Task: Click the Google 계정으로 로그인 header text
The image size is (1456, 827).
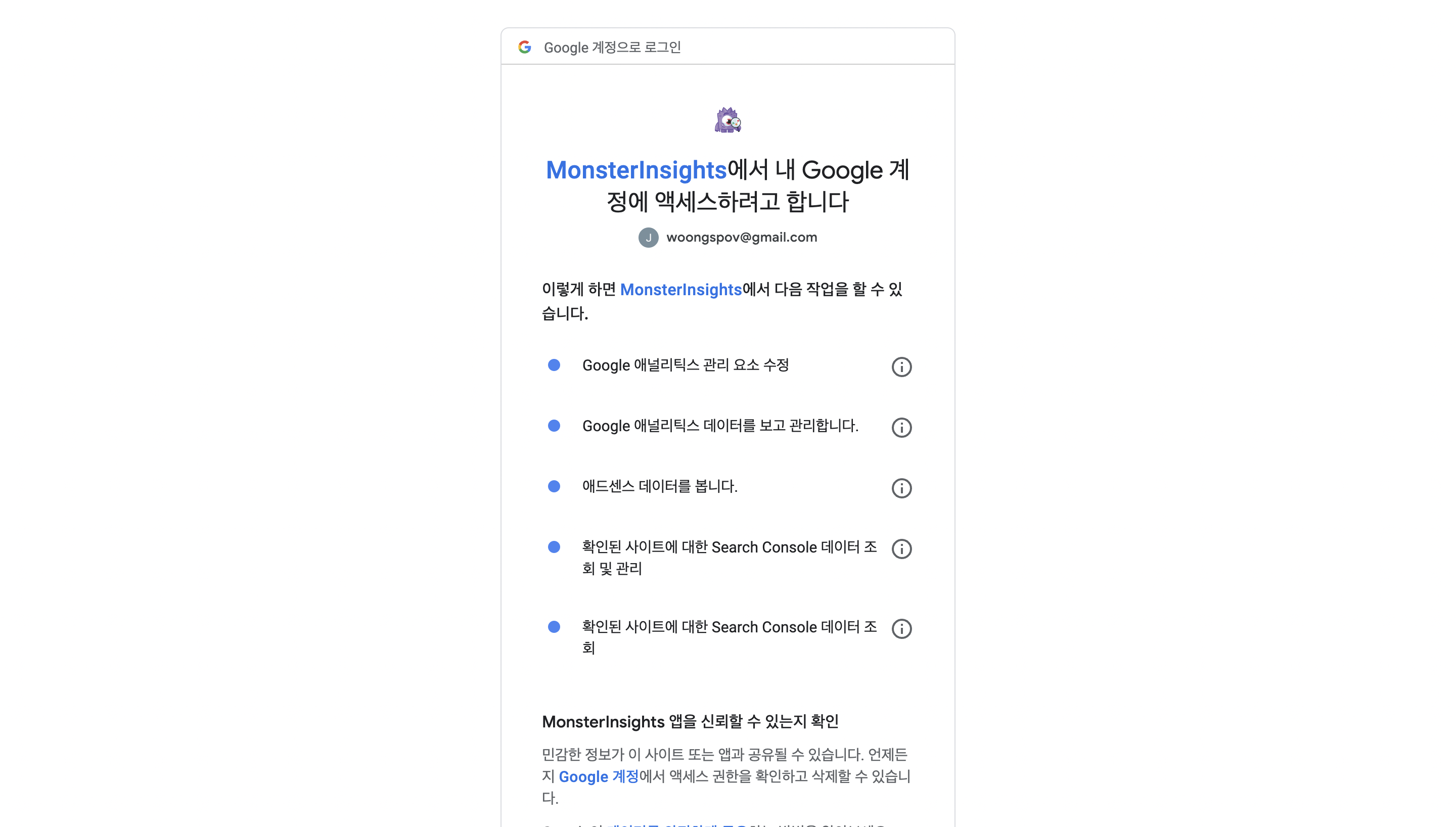Action: pos(612,47)
